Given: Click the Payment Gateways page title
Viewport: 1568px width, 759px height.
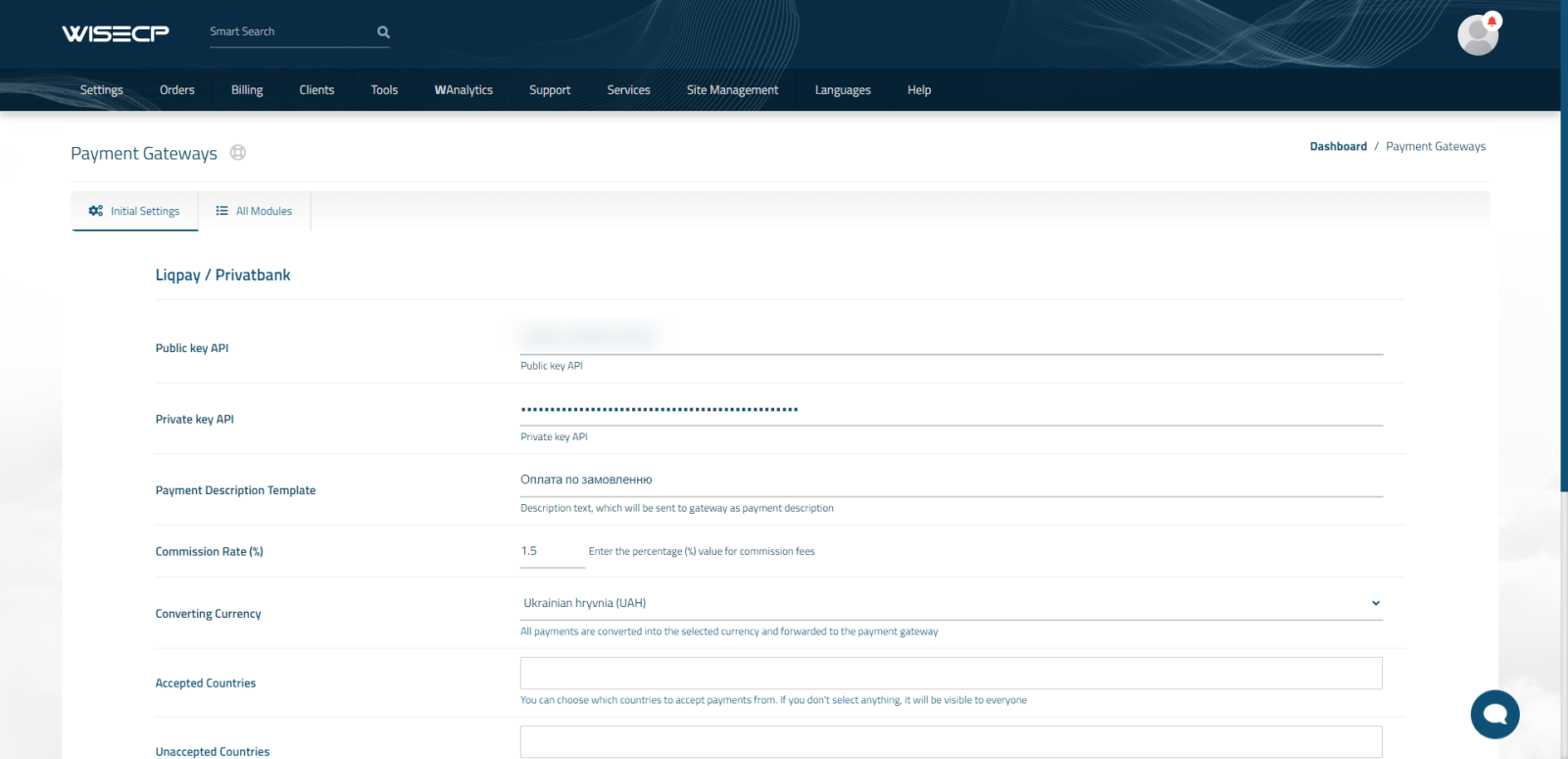Looking at the screenshot, I should 144,154.
